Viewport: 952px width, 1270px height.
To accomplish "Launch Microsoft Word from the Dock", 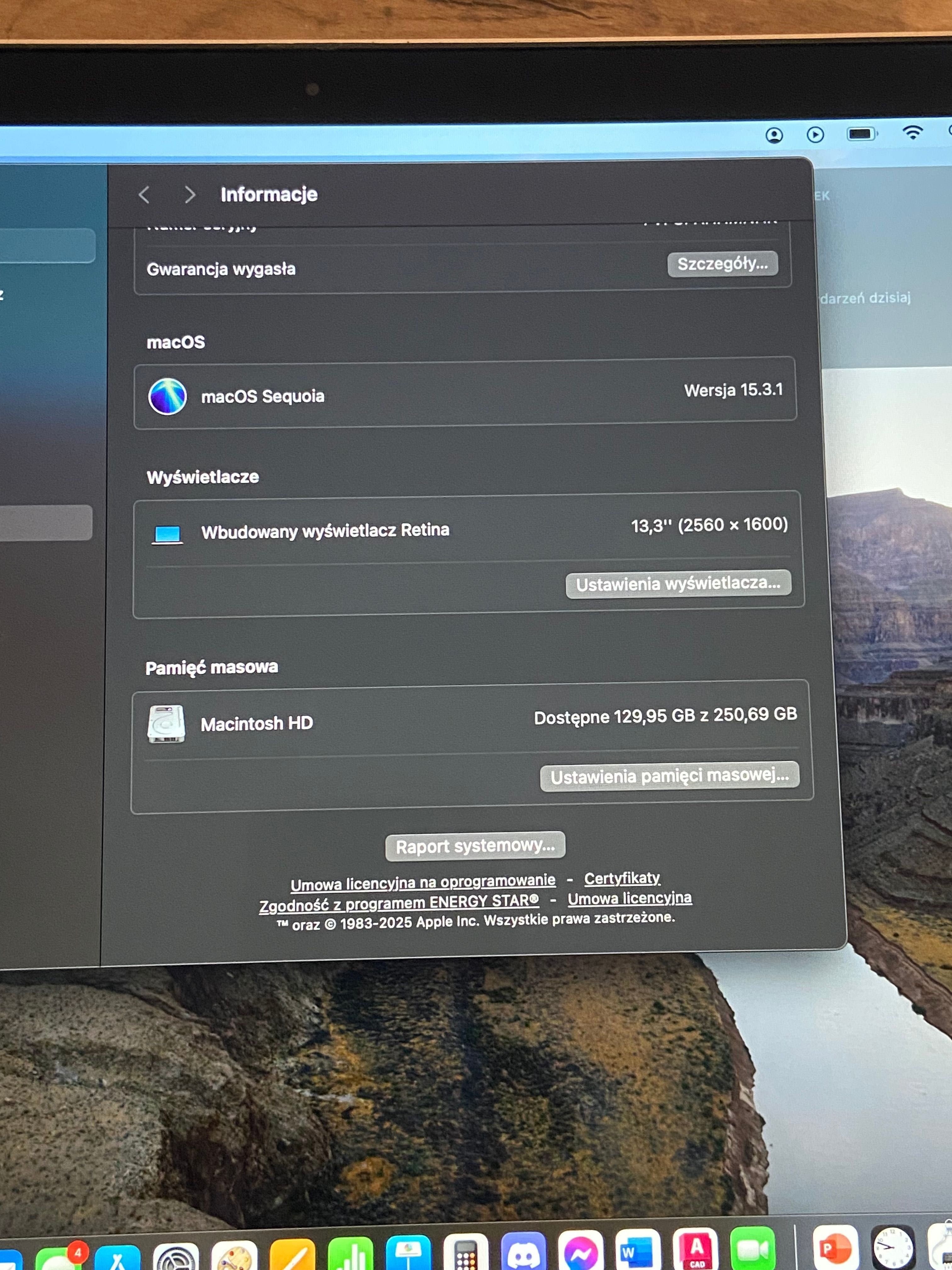I will [638, 1249].
